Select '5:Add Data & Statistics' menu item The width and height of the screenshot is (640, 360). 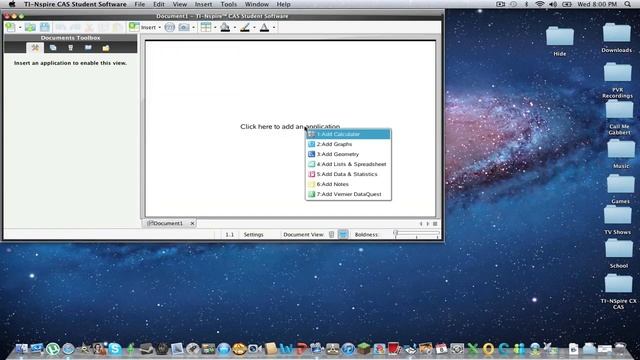point(349,174)
